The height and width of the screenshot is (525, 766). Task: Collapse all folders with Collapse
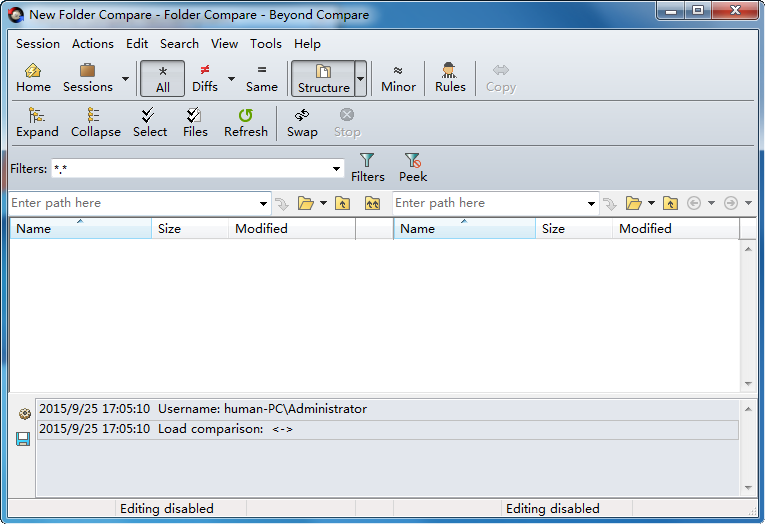click(x=96, y=123)
